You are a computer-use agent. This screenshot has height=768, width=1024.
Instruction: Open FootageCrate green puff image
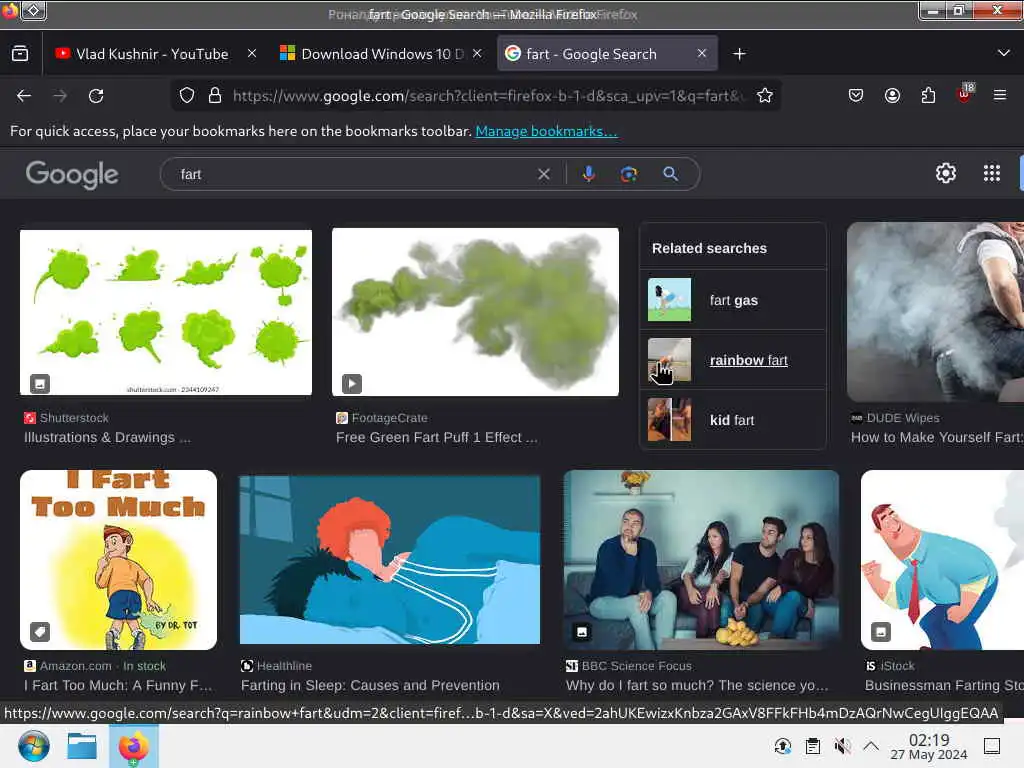click(x=475, y=312)
